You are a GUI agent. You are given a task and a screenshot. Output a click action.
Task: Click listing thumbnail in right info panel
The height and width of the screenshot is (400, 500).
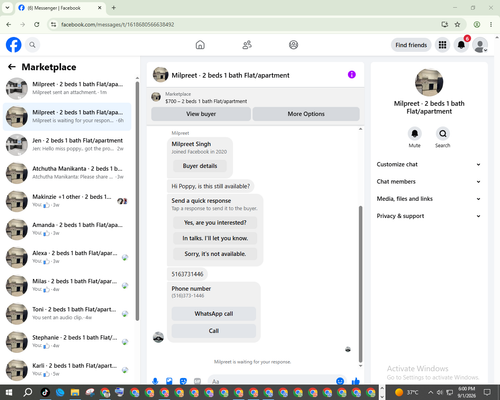coord(429,82)
